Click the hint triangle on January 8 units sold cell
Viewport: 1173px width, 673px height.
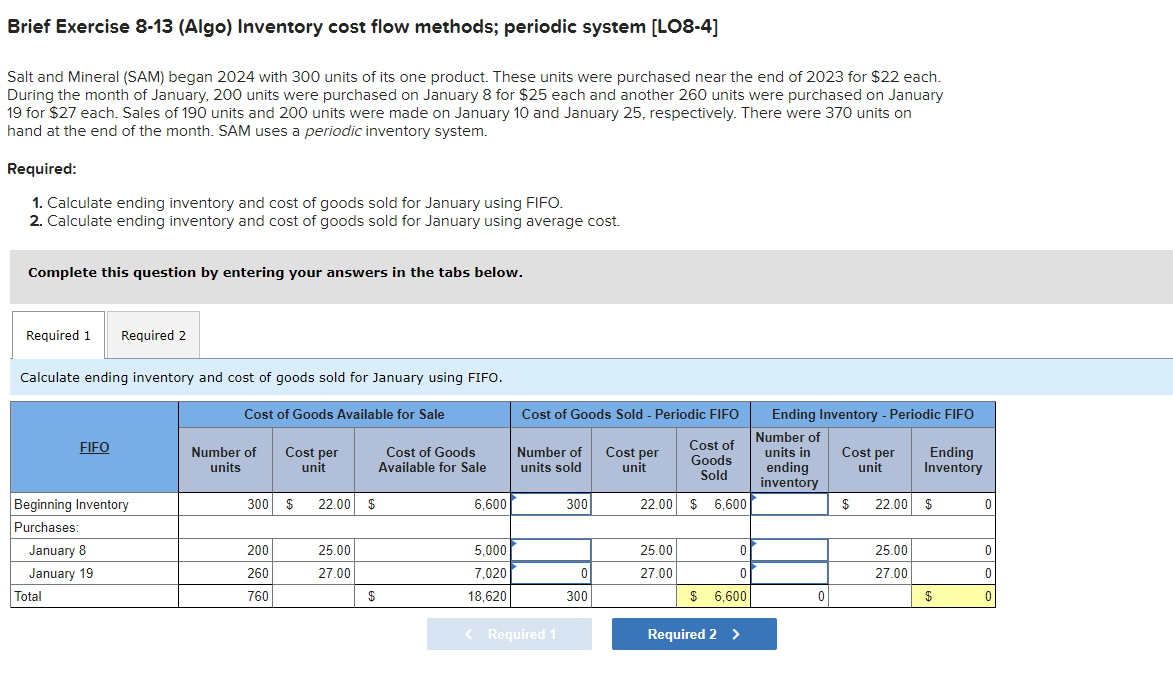pos(514,541)
